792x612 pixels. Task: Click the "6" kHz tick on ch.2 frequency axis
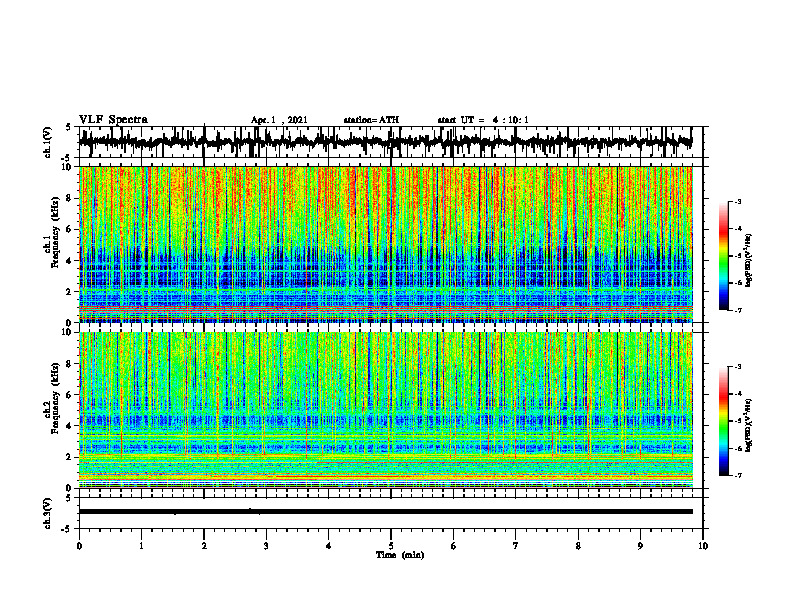69,395
